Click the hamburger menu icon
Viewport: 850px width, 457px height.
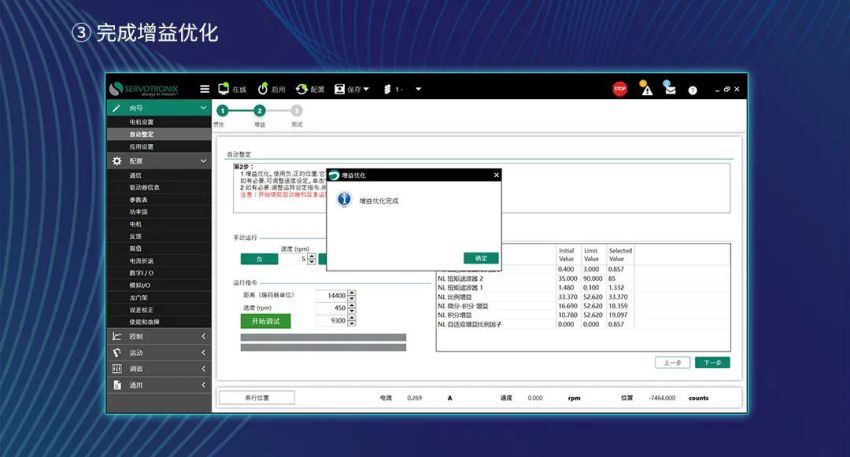[205, 89]
